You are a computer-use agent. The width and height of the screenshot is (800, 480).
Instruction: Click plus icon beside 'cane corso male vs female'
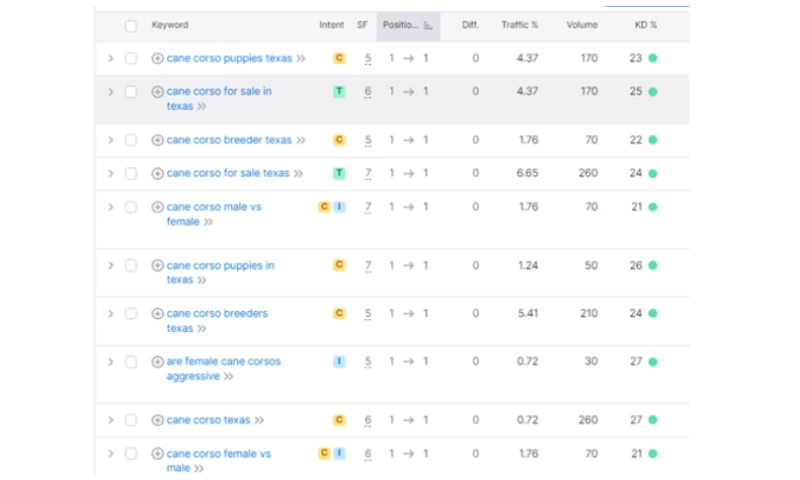click(157, 207)
